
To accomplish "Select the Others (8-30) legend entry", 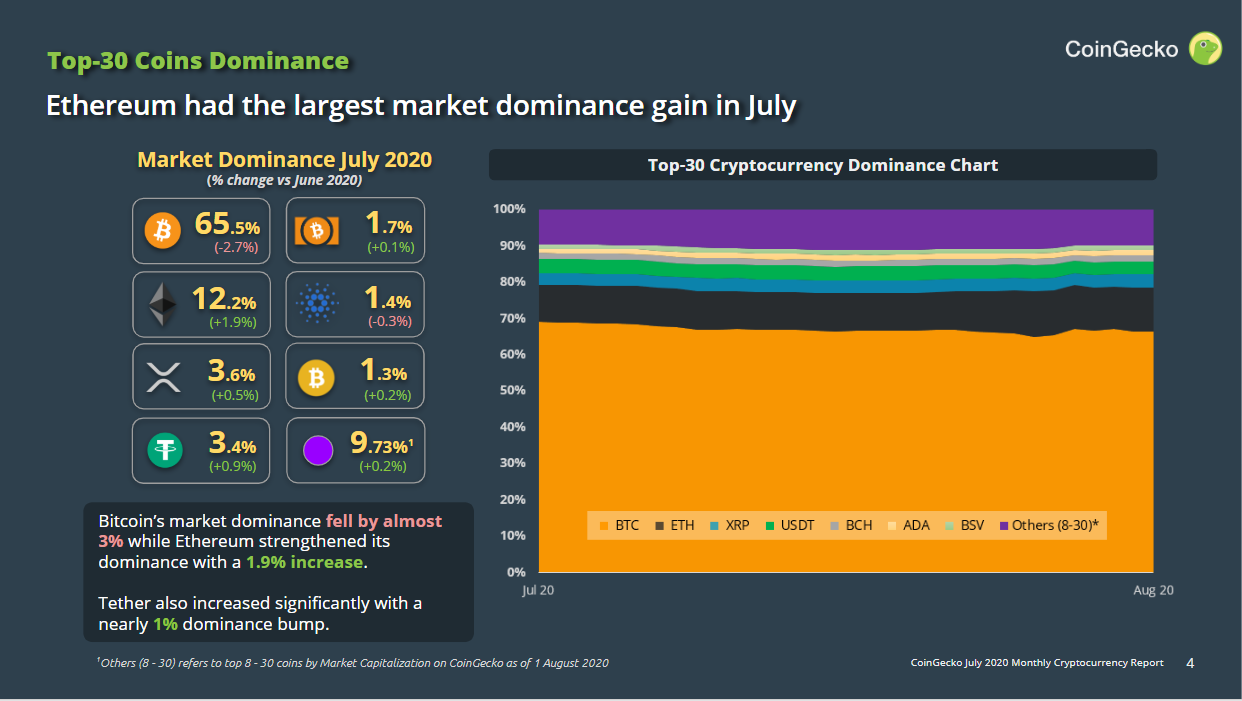I will [1050, 525].
